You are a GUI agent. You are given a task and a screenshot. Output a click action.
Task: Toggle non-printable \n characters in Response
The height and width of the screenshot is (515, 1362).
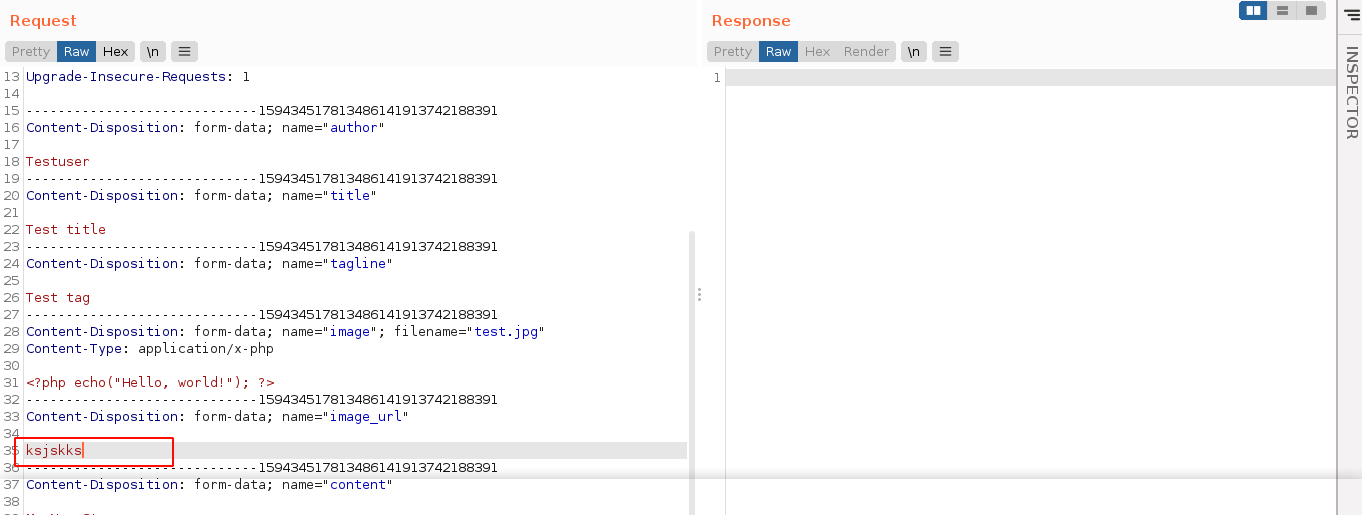(x=914, y=52)
